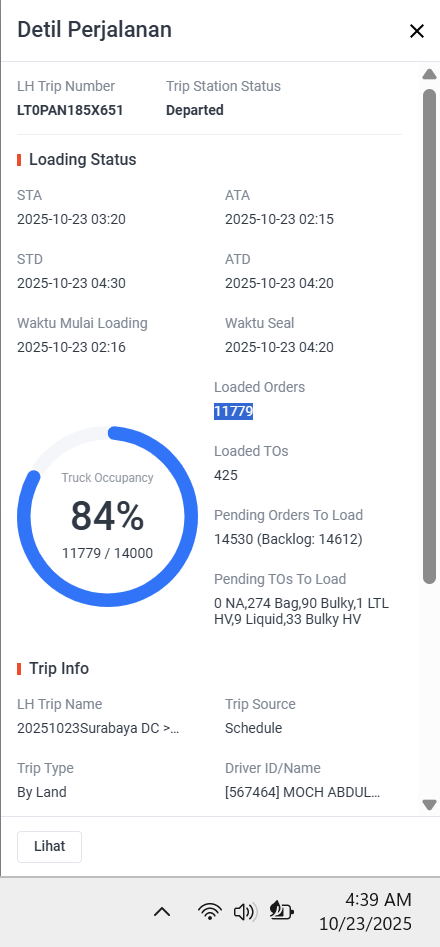This screenshot has width=440, height=947.
Task: Click the truncated Driver ID/Name value
Action: 302,792
